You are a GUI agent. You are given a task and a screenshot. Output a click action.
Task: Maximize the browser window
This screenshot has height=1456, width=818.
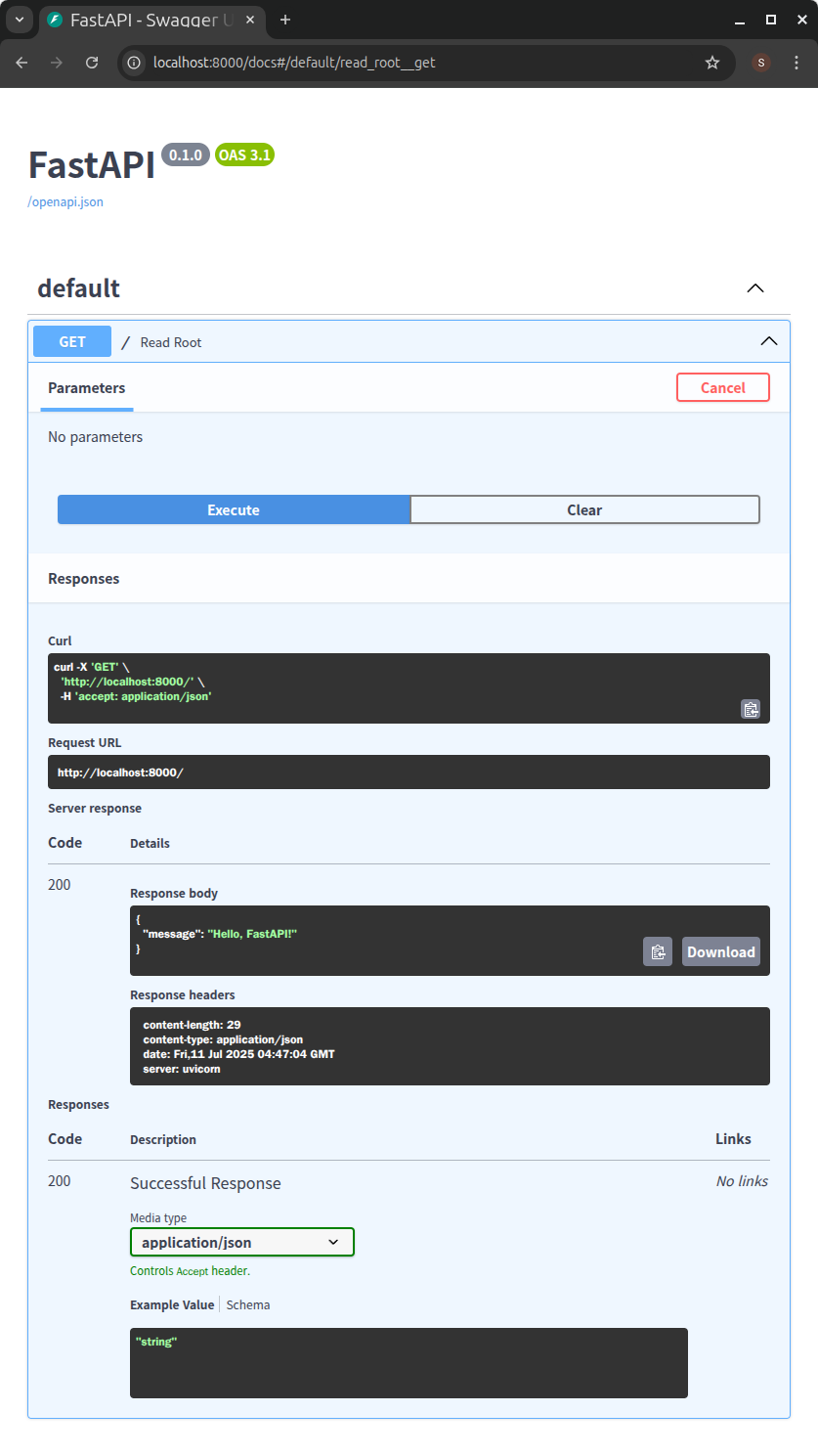[771, 20]
